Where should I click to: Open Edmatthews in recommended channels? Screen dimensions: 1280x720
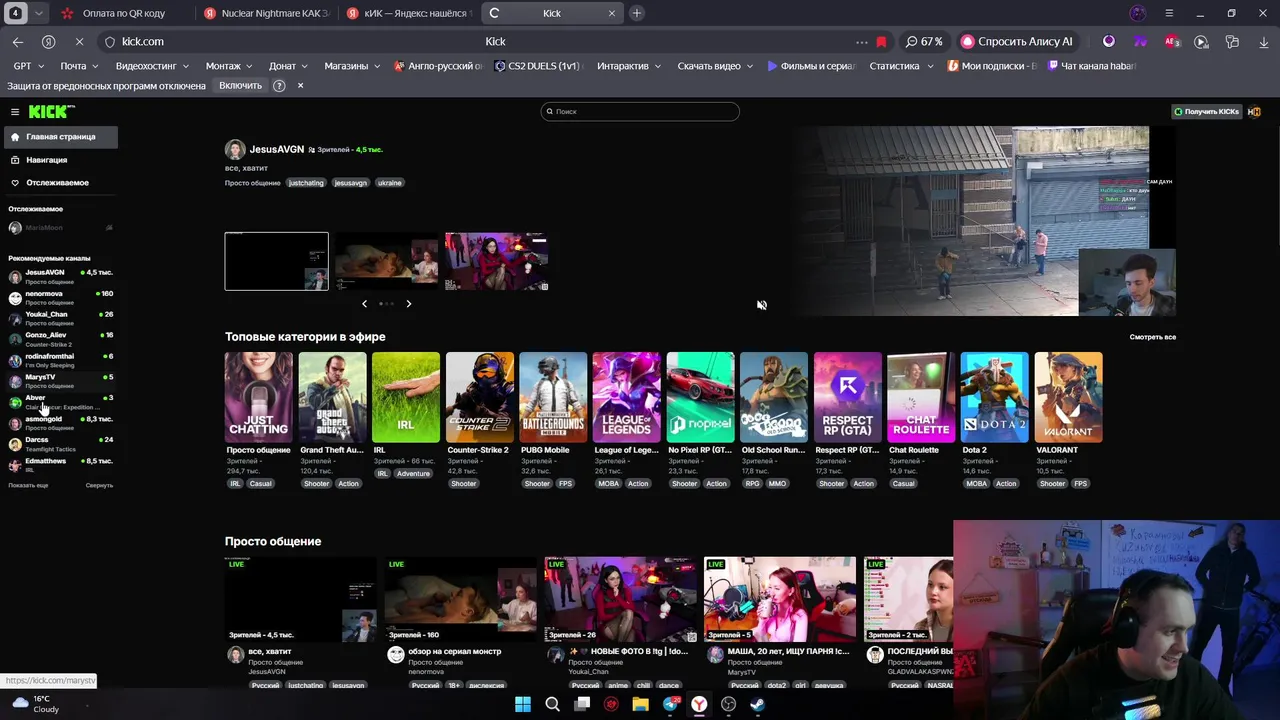tap(60, 465)
